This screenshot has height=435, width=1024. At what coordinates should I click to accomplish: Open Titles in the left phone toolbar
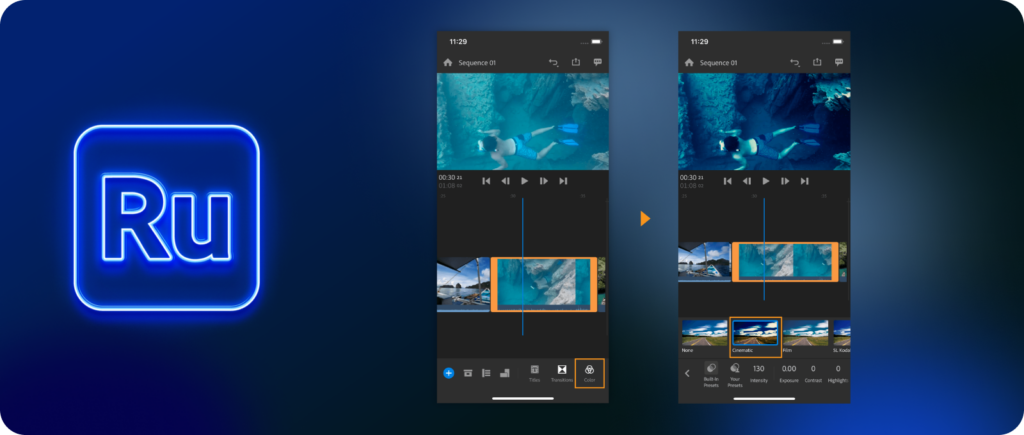click(534, 373)
